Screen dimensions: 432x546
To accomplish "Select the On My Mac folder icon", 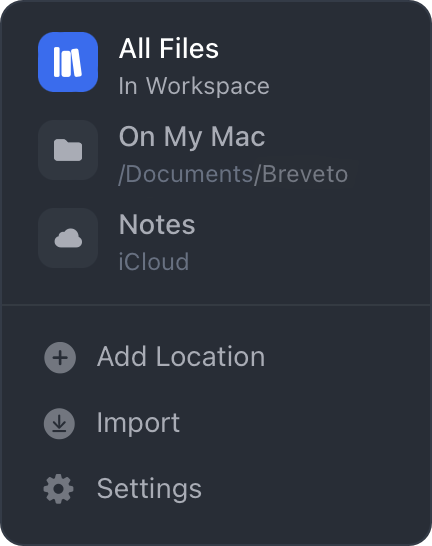I will (68, 150).
